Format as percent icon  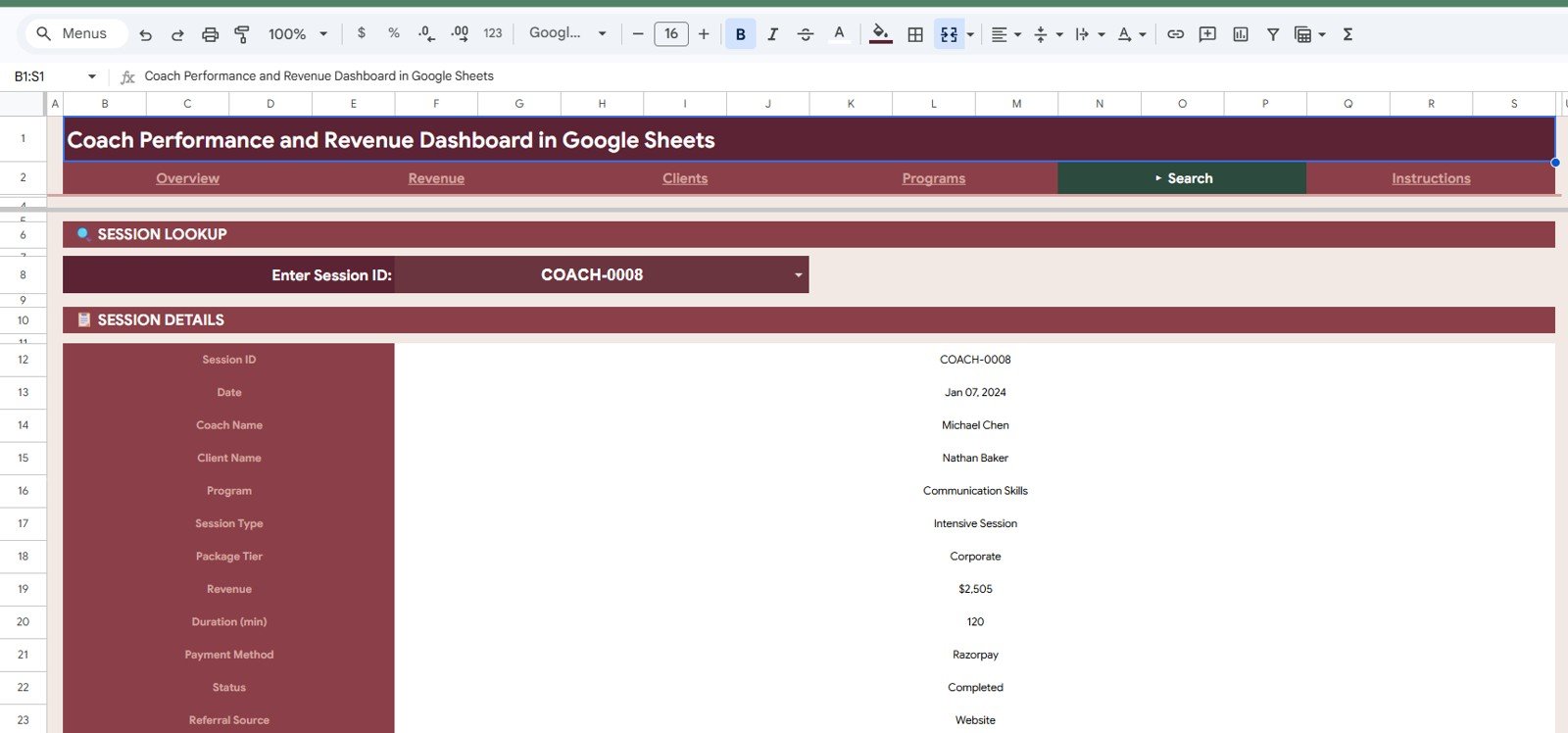[x=394, y=33]
